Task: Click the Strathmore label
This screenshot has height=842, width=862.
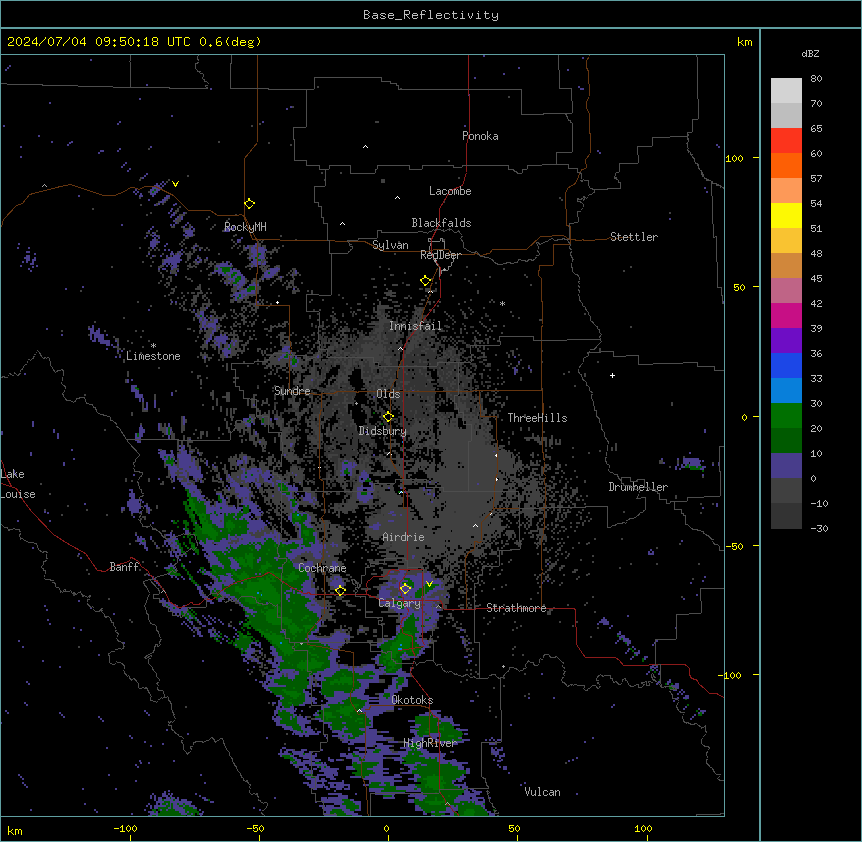Action: [516, 608]
